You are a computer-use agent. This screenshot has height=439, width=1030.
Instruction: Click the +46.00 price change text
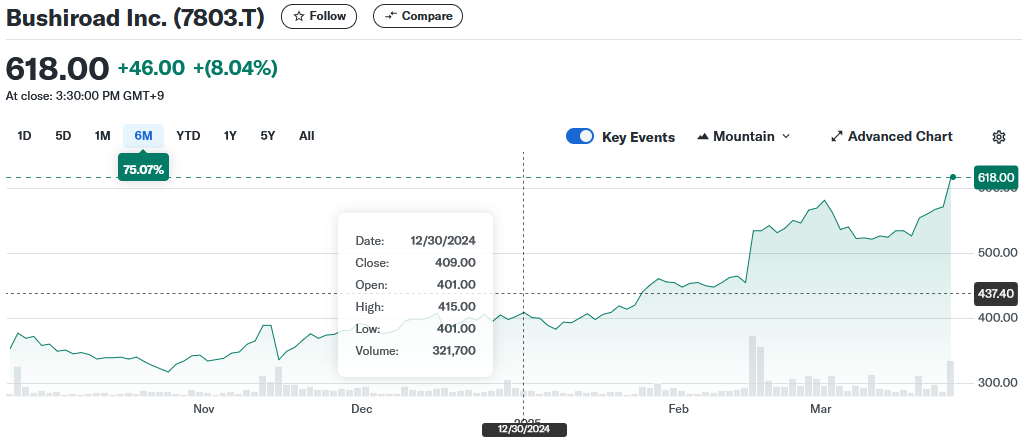(151, 68)
